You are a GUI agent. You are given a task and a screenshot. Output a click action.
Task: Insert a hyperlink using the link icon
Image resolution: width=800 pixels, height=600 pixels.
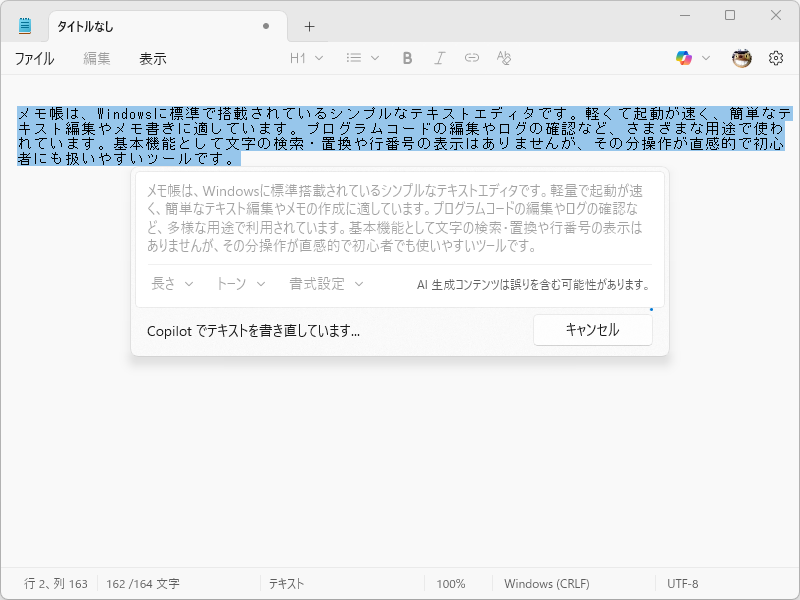pos(472,58)
